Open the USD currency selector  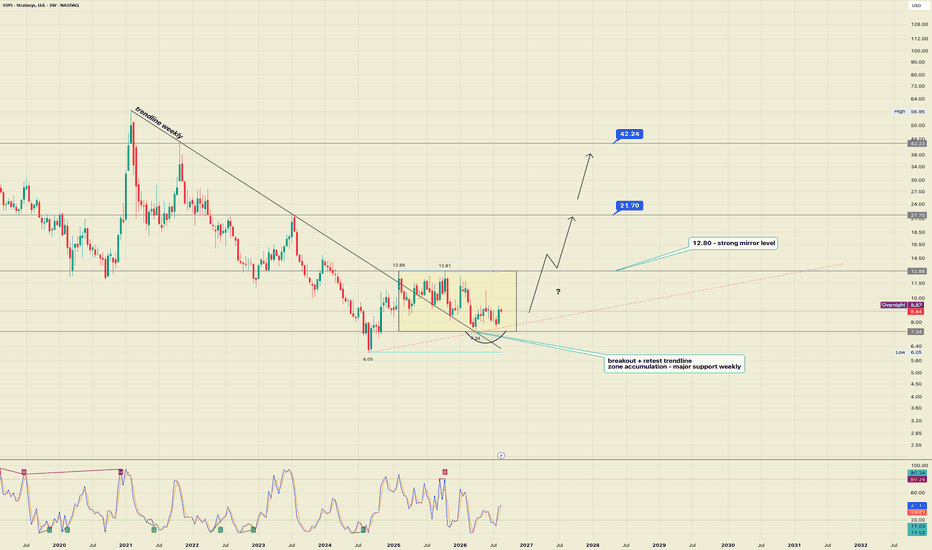tap(916, 5)
